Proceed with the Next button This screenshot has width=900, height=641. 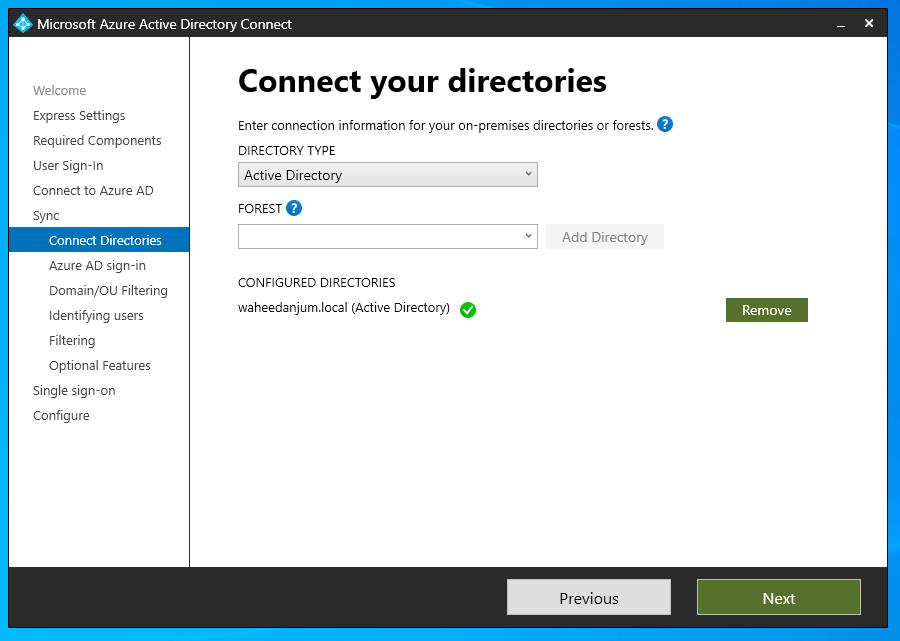point(778,597)
